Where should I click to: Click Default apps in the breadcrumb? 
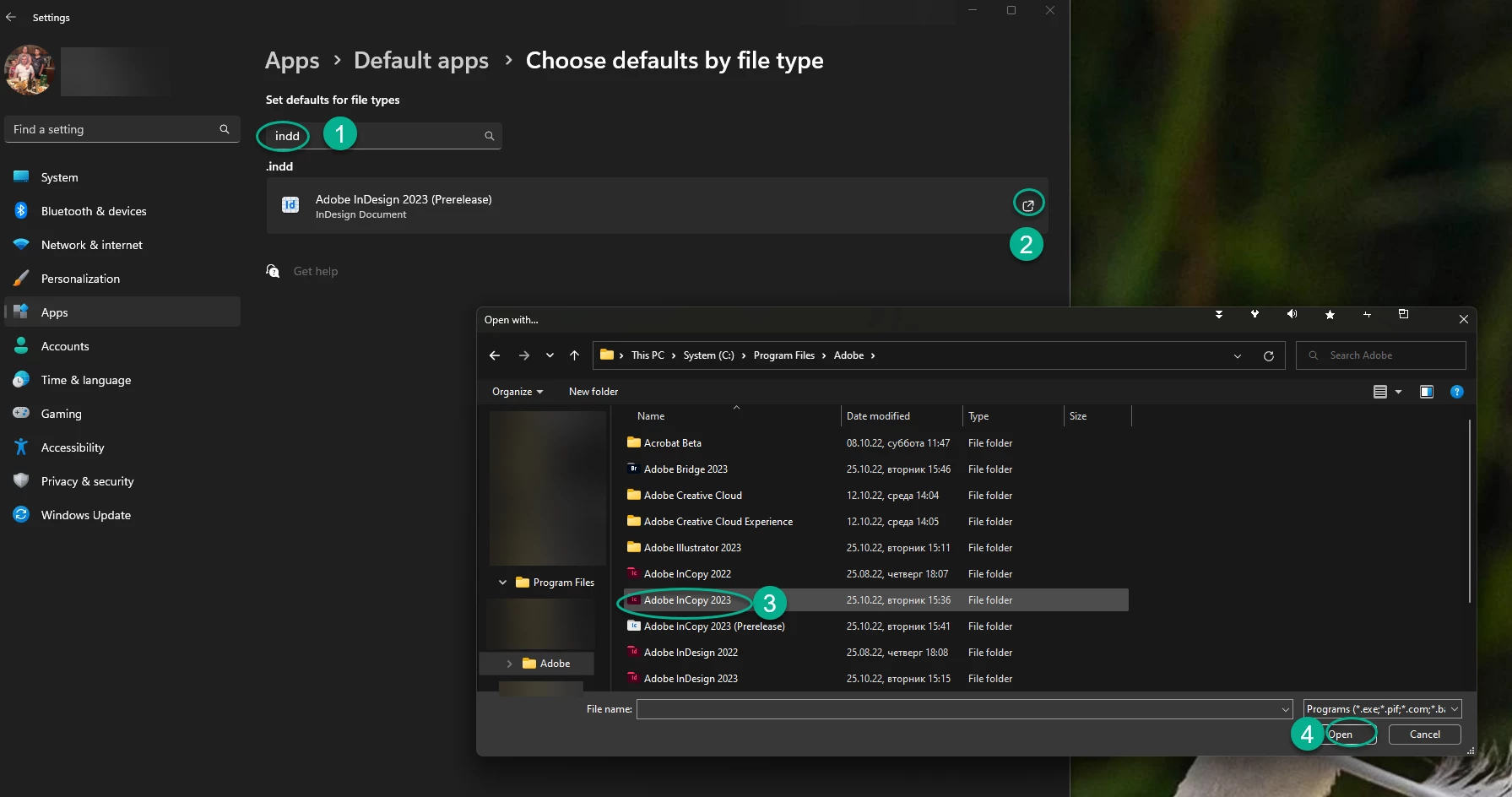point(421,61)
